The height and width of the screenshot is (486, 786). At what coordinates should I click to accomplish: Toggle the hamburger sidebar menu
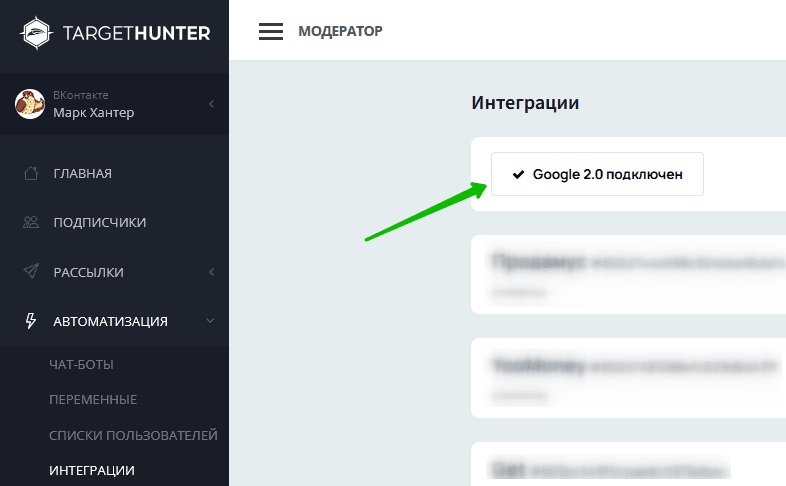[271, 31]
